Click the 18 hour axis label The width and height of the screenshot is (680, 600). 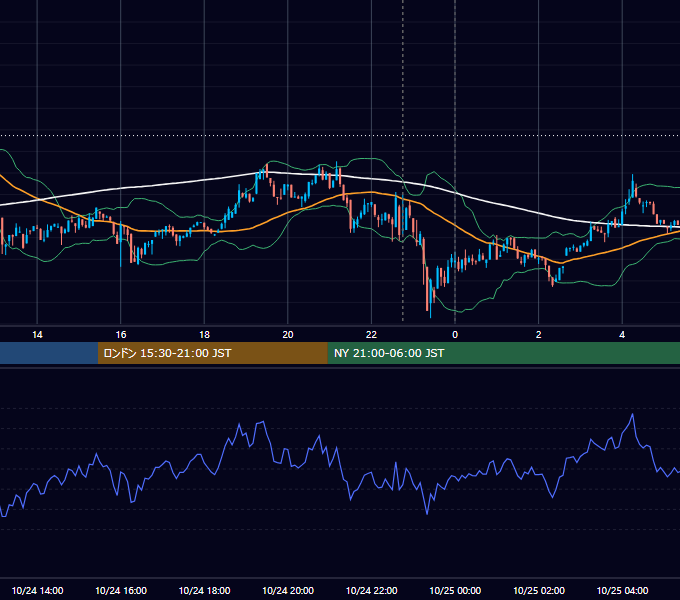tap(204, 335)
